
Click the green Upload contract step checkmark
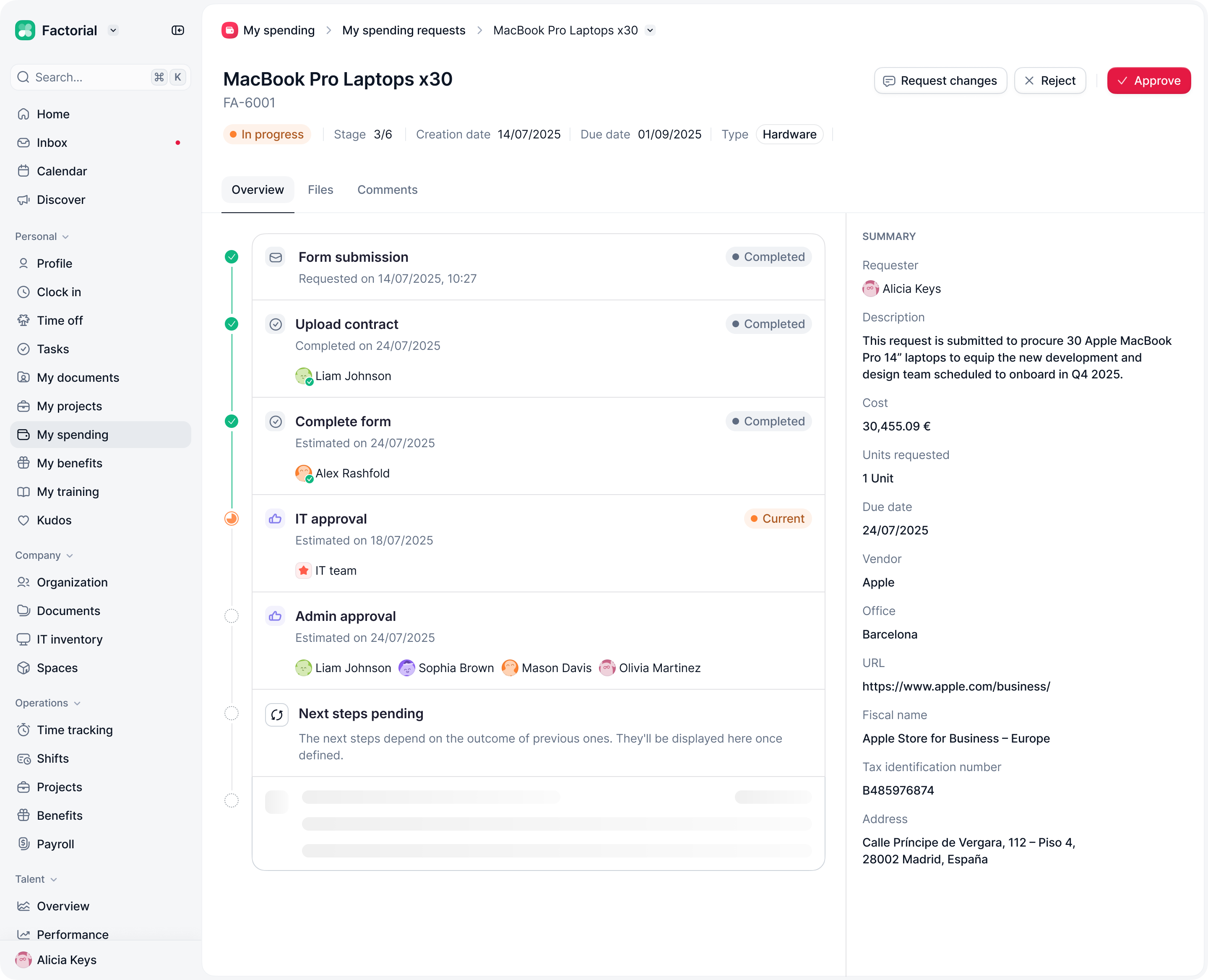pyautogui.click(x=232, y=324)
